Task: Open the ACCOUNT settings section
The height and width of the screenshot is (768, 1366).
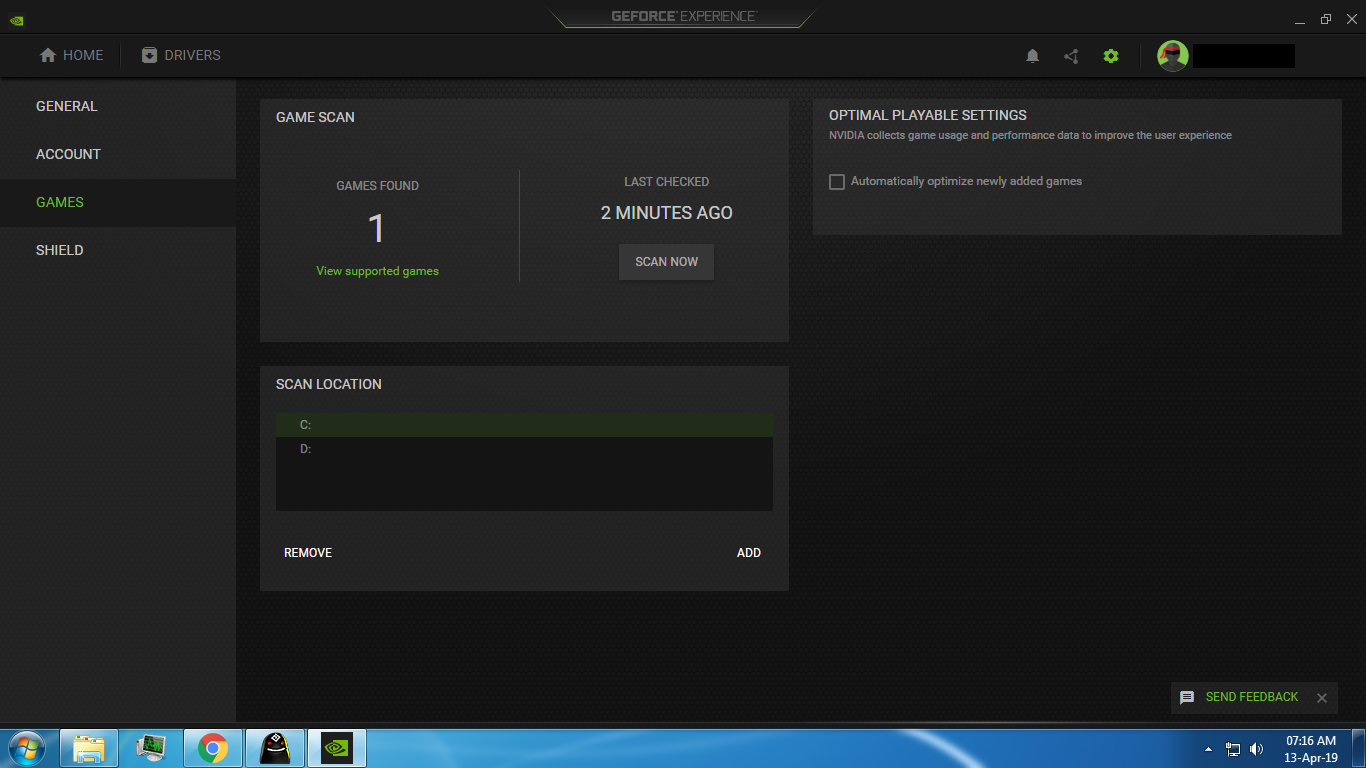Action: click(x=68, y=154)
